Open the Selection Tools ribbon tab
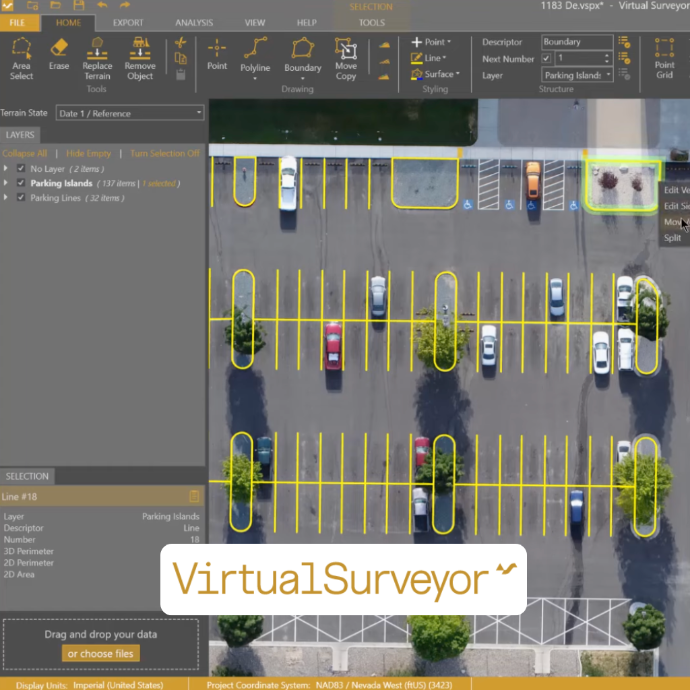The height and width of the screenshot is (690, 690). click(x=372, y=22)
